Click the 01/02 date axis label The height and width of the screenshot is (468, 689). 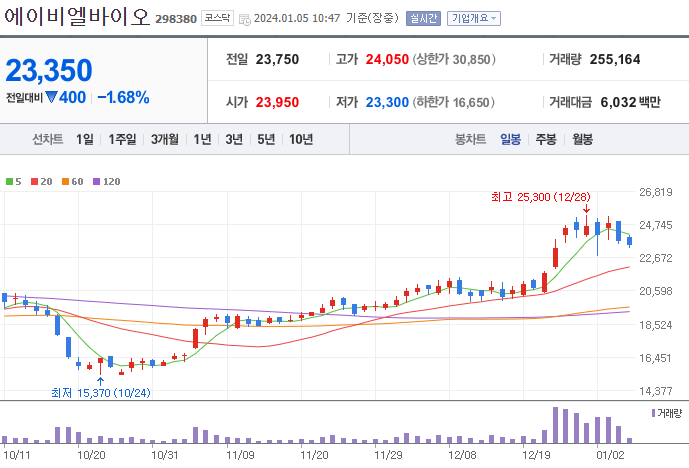610,455
